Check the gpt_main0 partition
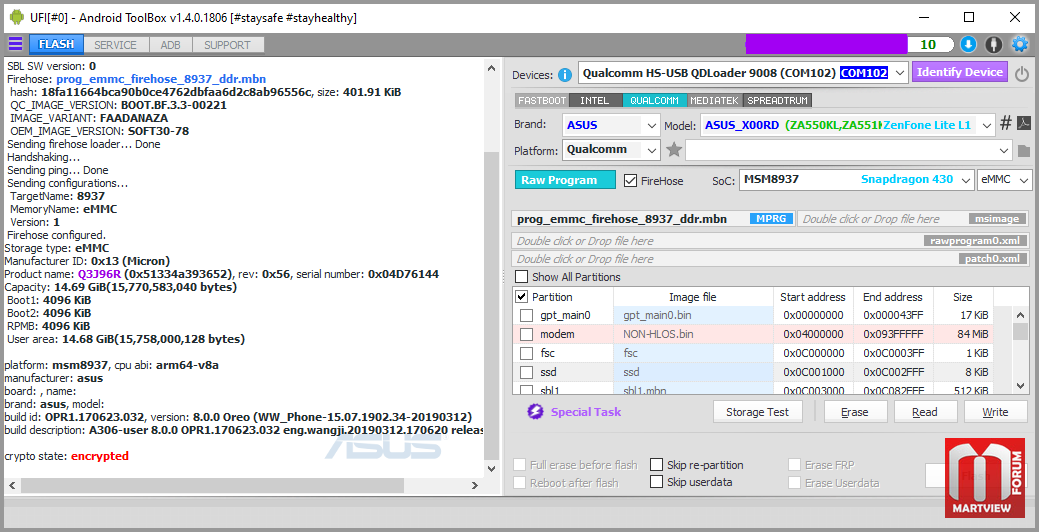 click(x=526, y=315)
